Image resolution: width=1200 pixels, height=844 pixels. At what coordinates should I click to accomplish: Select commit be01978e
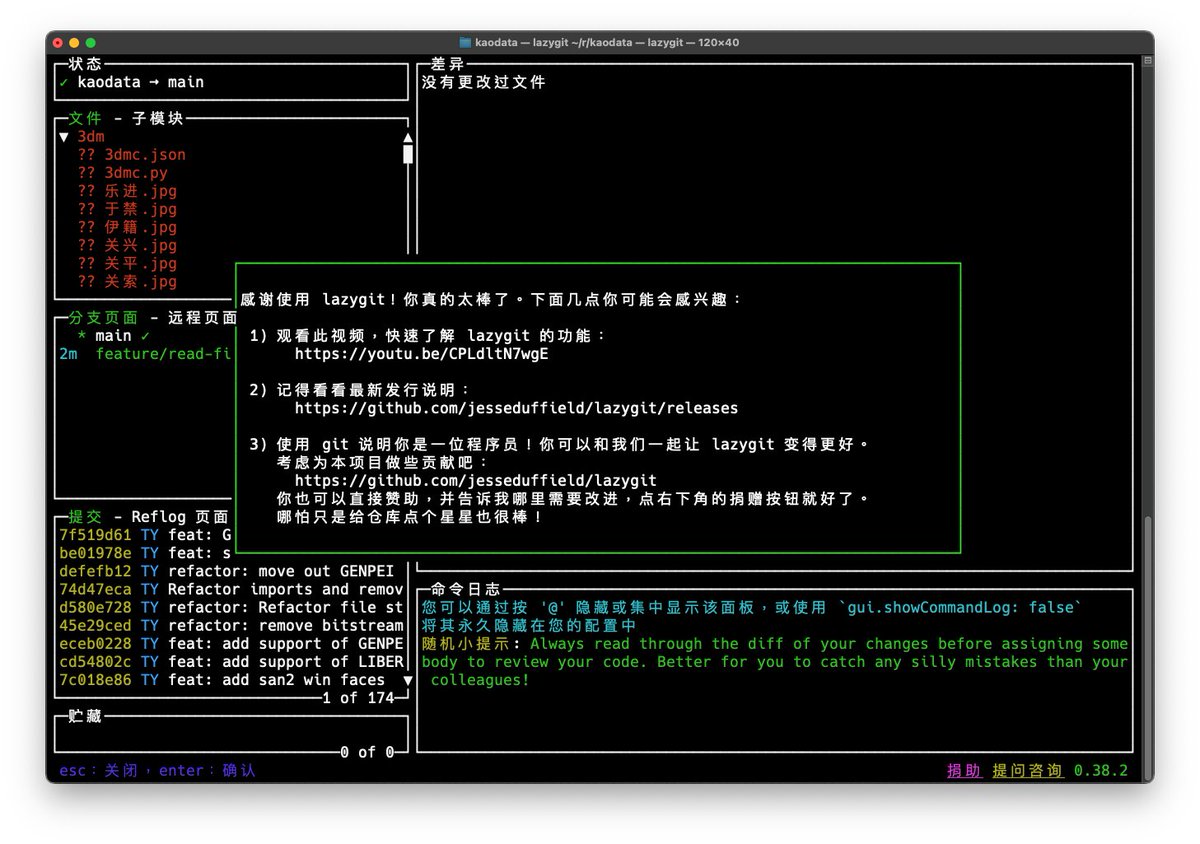[x=146, y=553]
